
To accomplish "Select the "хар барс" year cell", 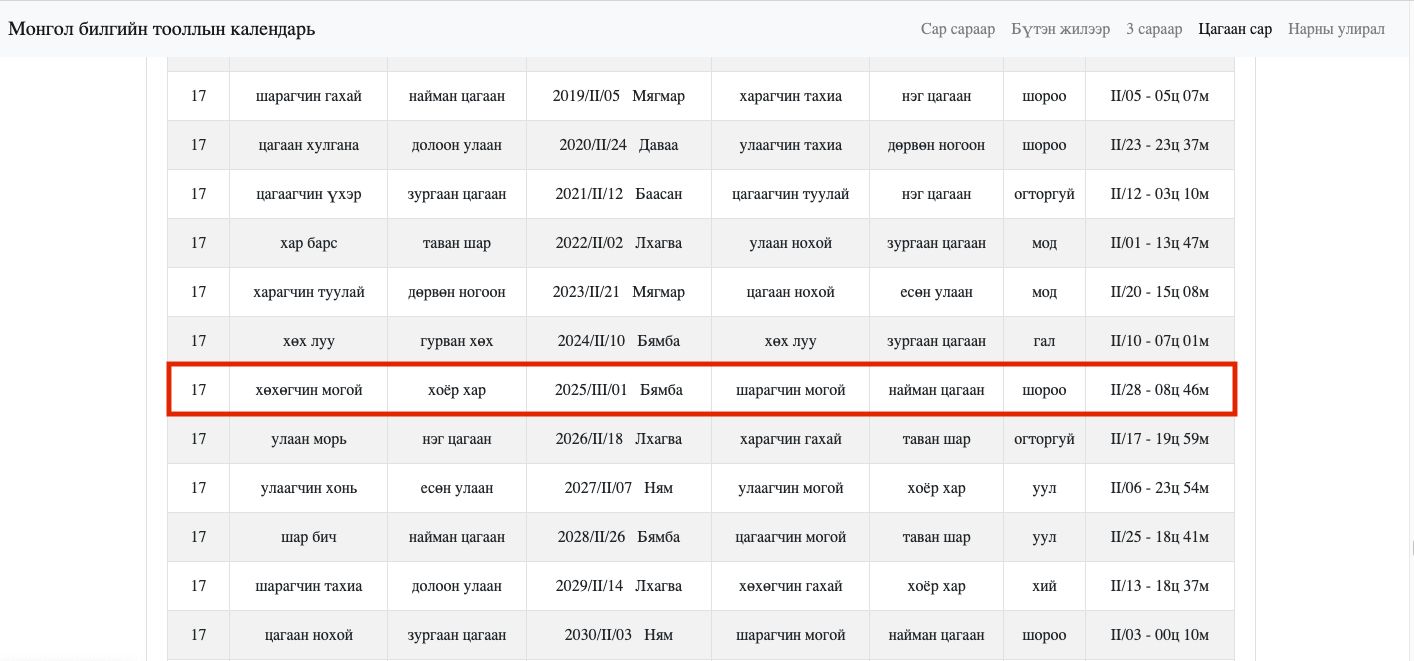I will (x=309, y=243).
